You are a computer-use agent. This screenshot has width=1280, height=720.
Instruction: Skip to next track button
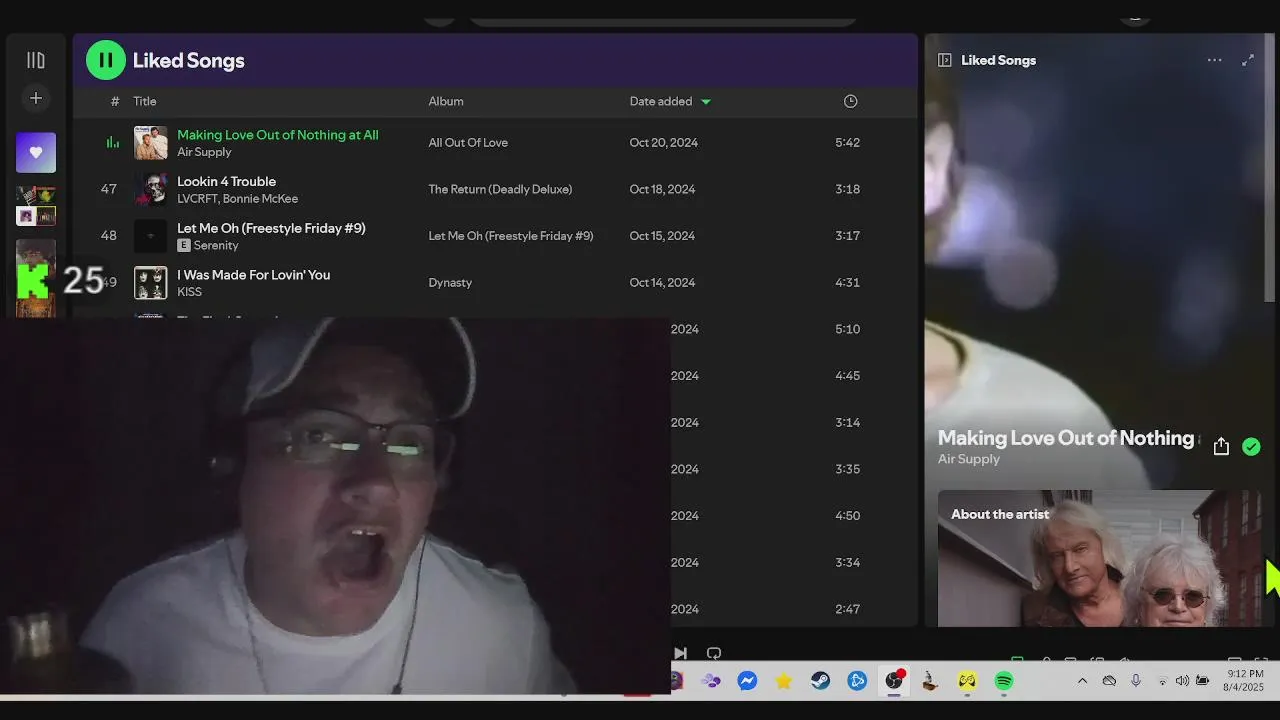[680, 653]
